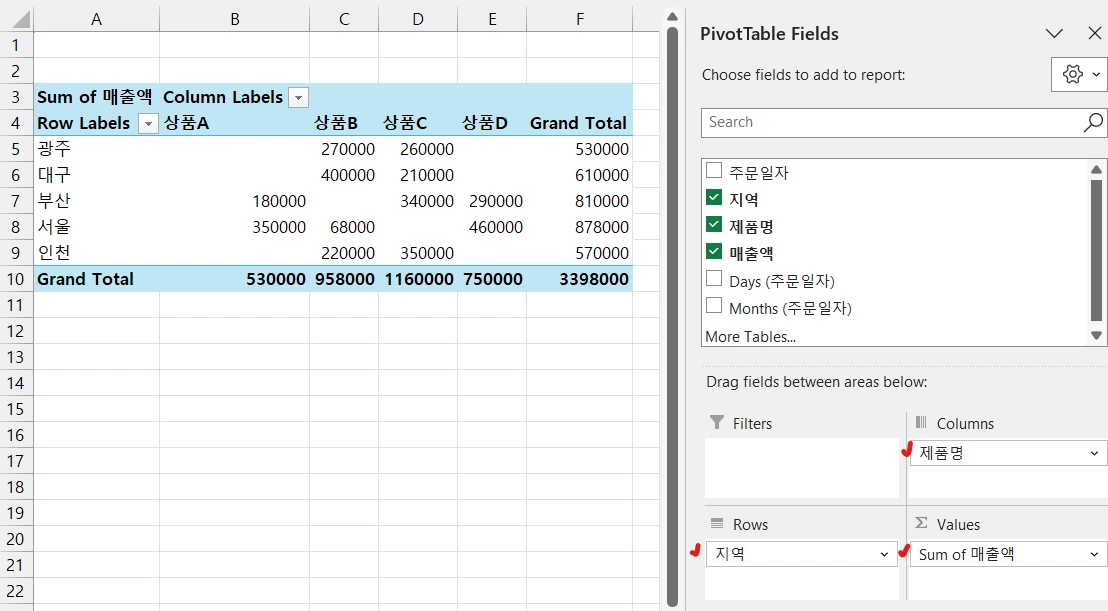
Task: Open the Sum of 매출액 dropdown in Values
Action: 1094,554
